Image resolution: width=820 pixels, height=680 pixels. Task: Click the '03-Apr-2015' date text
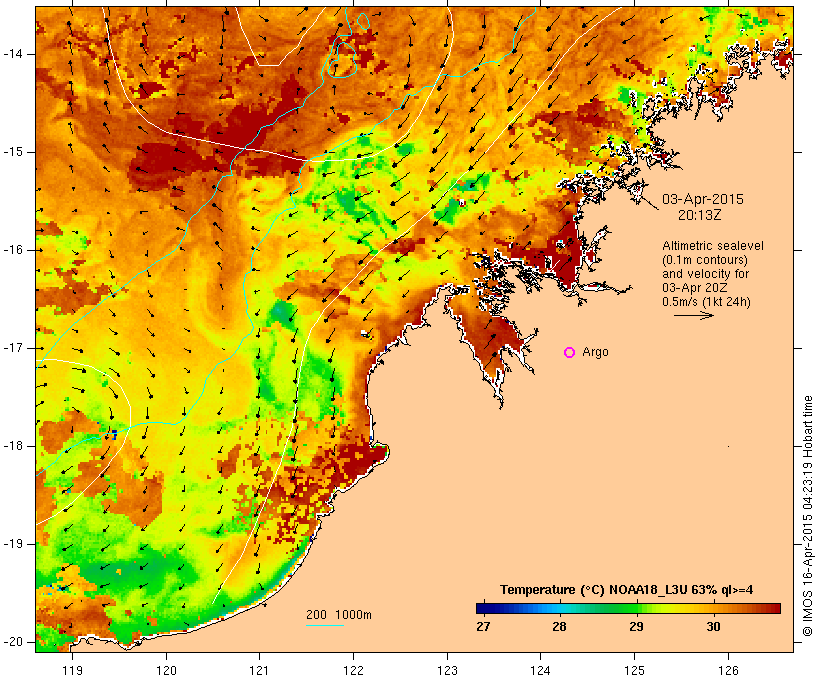pyautogui.click(x=703, y=199)
